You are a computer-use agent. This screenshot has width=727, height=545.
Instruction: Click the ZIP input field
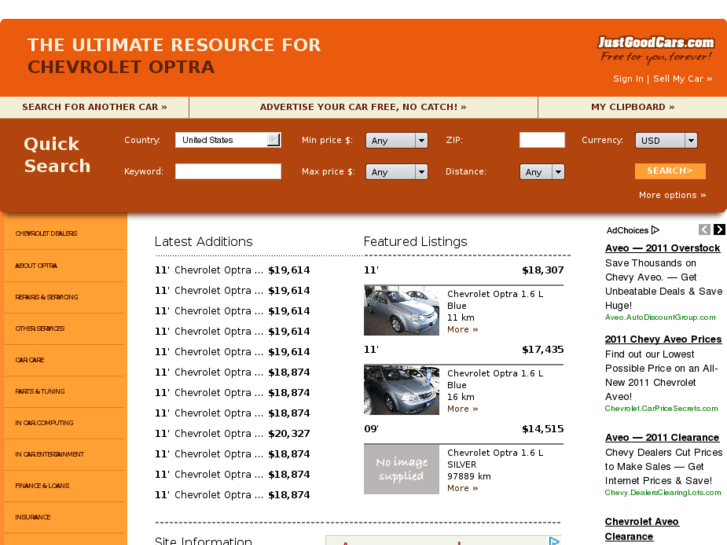(x=542, y=140)
